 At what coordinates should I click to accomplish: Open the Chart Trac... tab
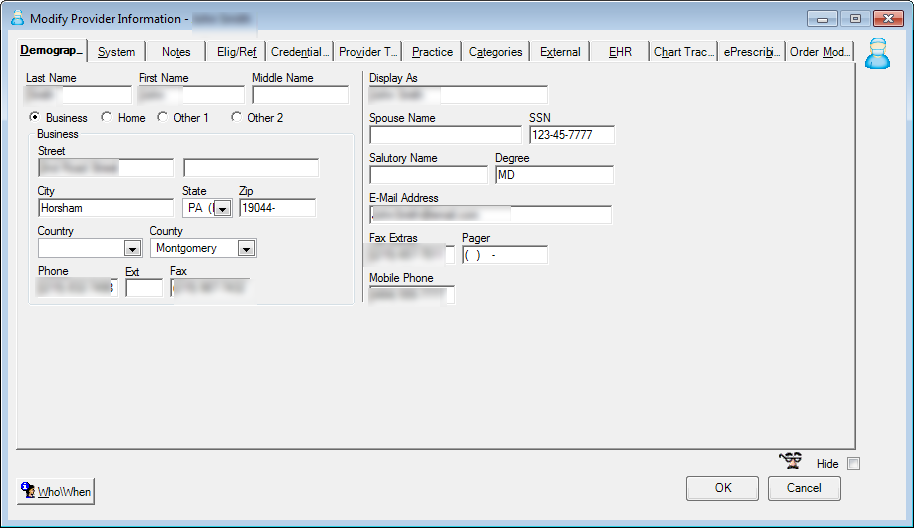tap(684, 52)
